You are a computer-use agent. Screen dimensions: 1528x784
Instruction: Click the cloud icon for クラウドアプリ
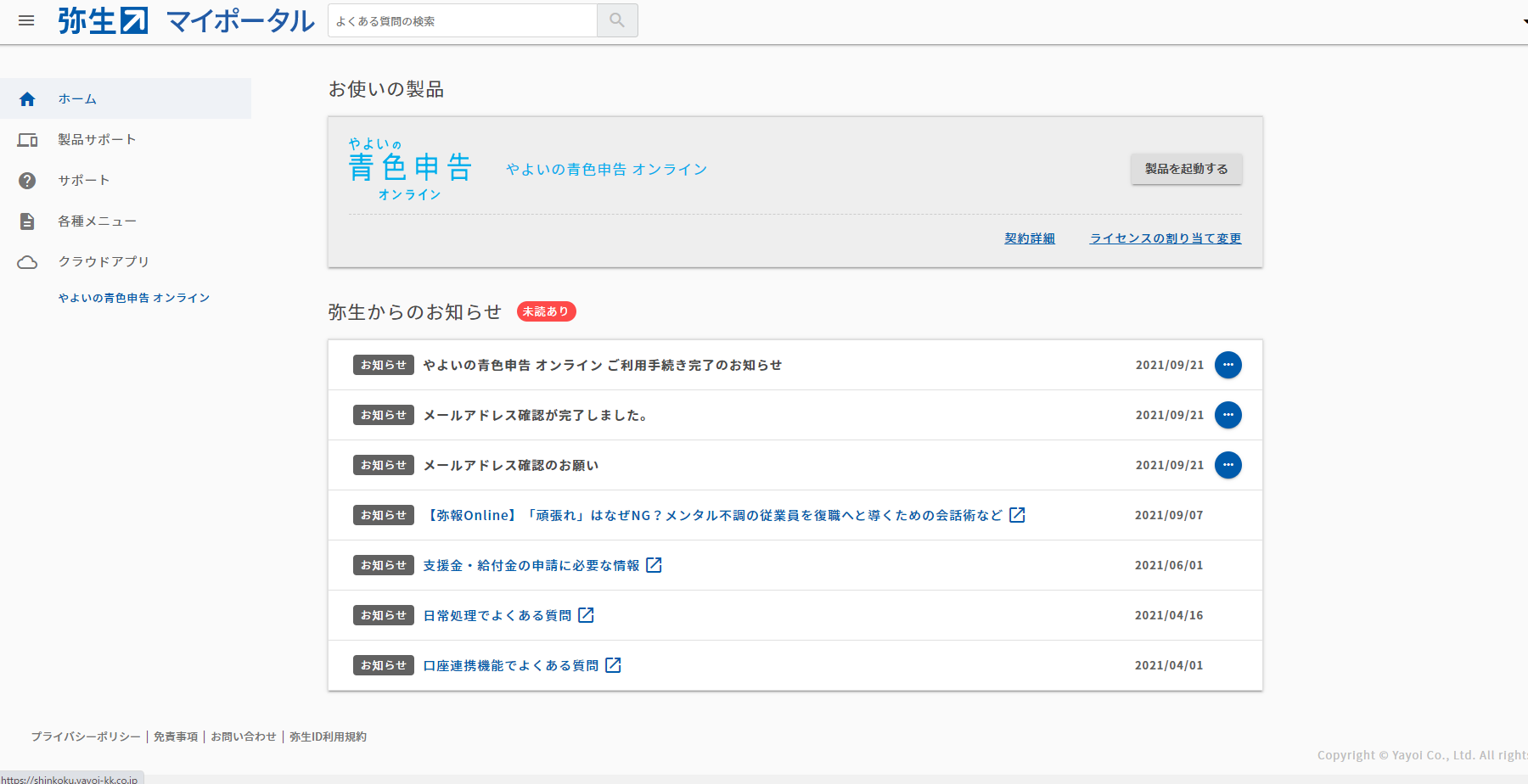click(27, 262)
